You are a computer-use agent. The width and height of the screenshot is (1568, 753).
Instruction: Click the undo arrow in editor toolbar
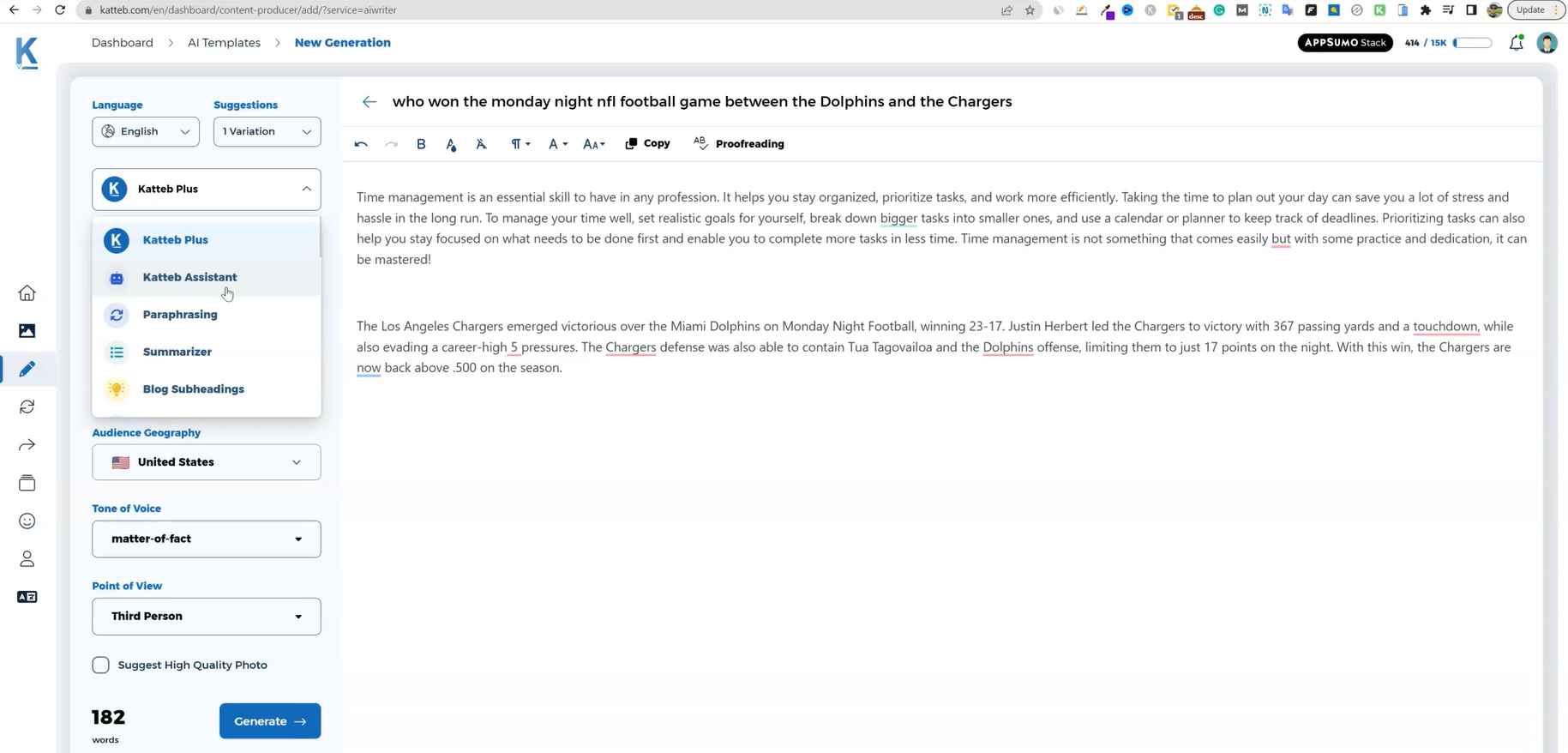361,144
